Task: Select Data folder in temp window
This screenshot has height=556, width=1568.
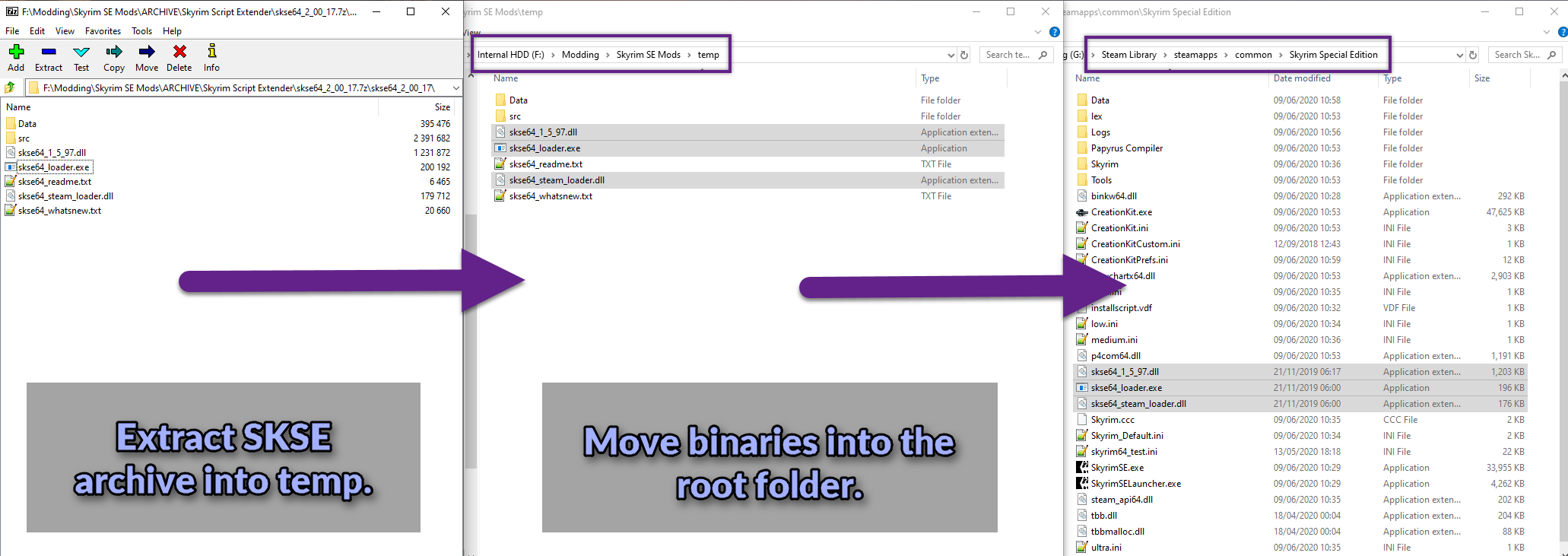Action: 519,100
